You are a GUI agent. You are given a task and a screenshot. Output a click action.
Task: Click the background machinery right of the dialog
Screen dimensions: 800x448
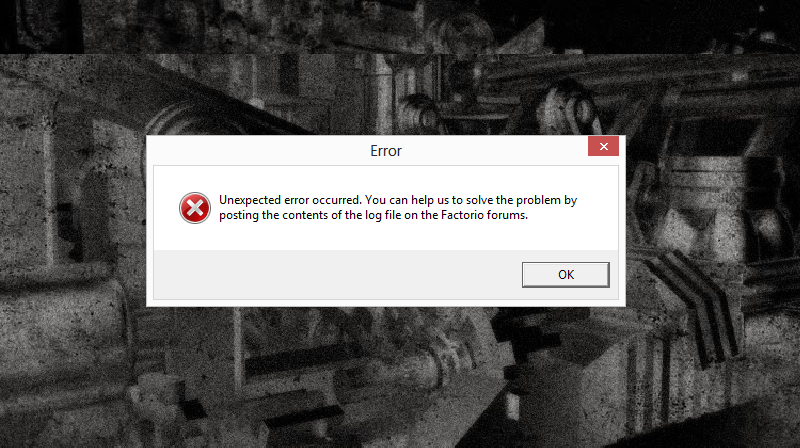(x=713, y=220)
